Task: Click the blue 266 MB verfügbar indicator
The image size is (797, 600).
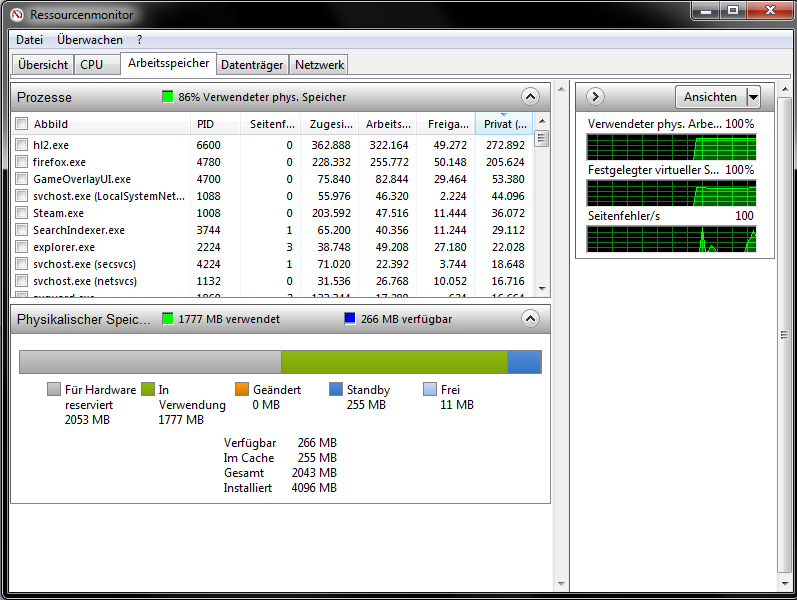Action: point(350,319)
